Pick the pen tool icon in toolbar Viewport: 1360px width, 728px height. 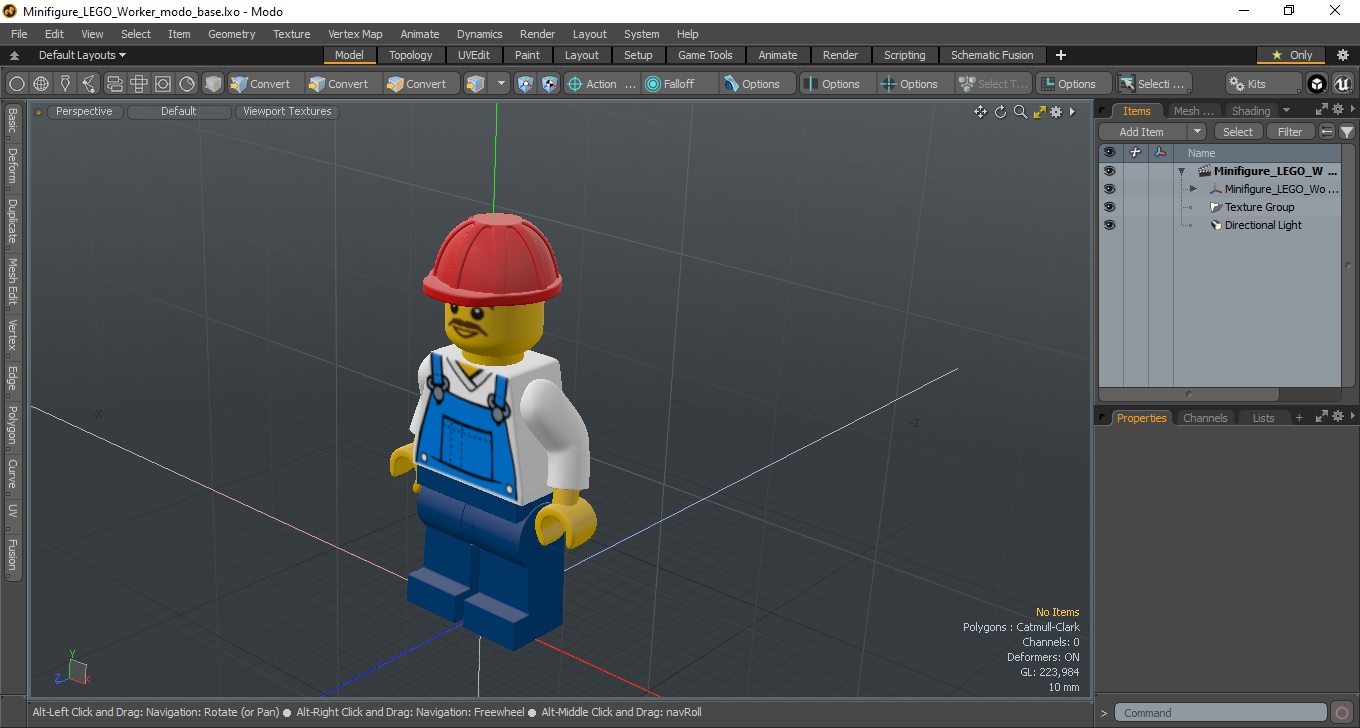tap(65, 84)
